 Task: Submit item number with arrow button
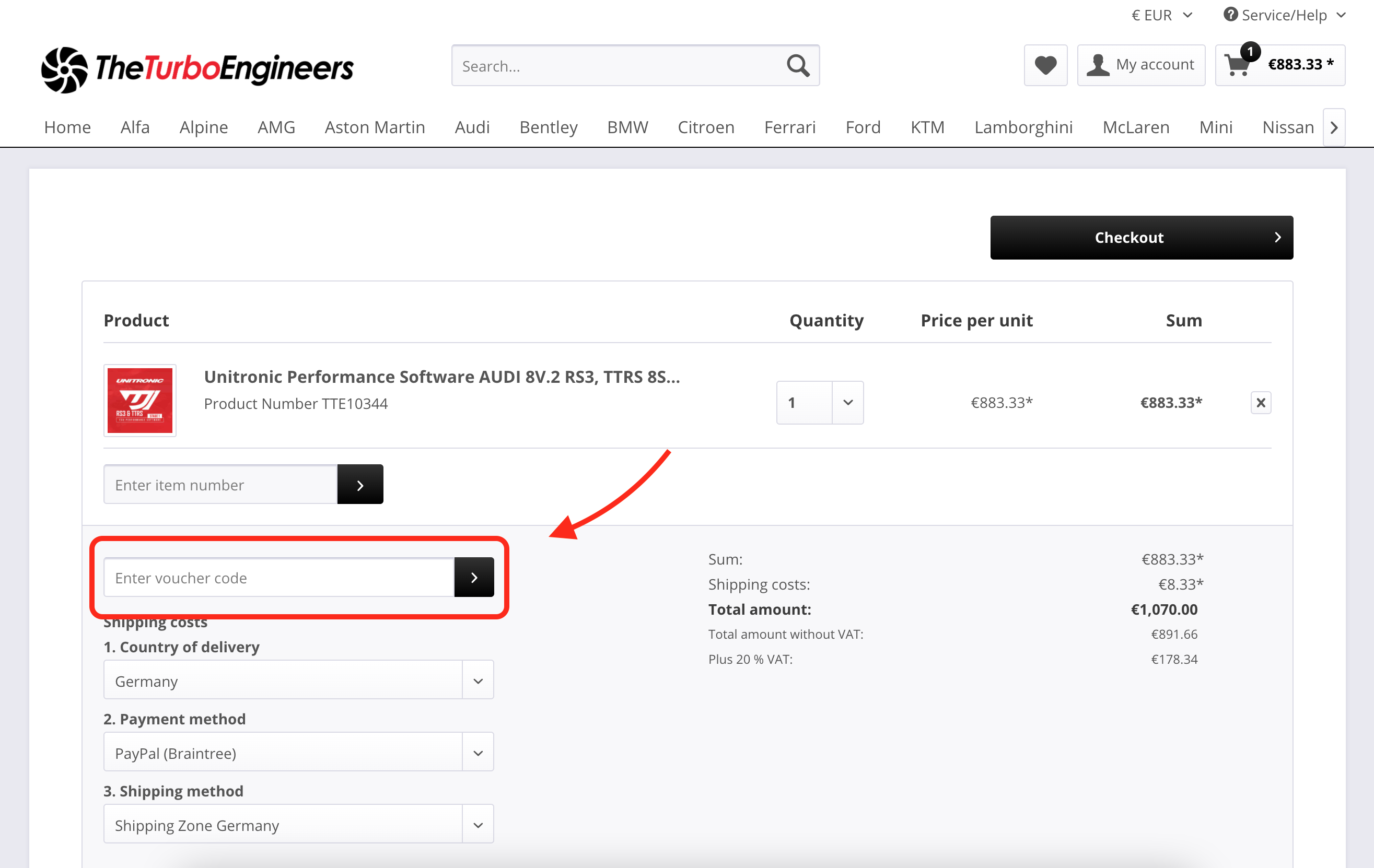coord(360,484)
